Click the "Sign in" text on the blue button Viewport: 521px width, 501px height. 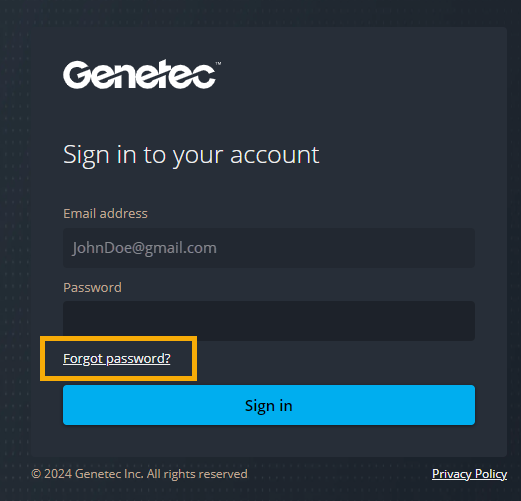pos(269,406)
